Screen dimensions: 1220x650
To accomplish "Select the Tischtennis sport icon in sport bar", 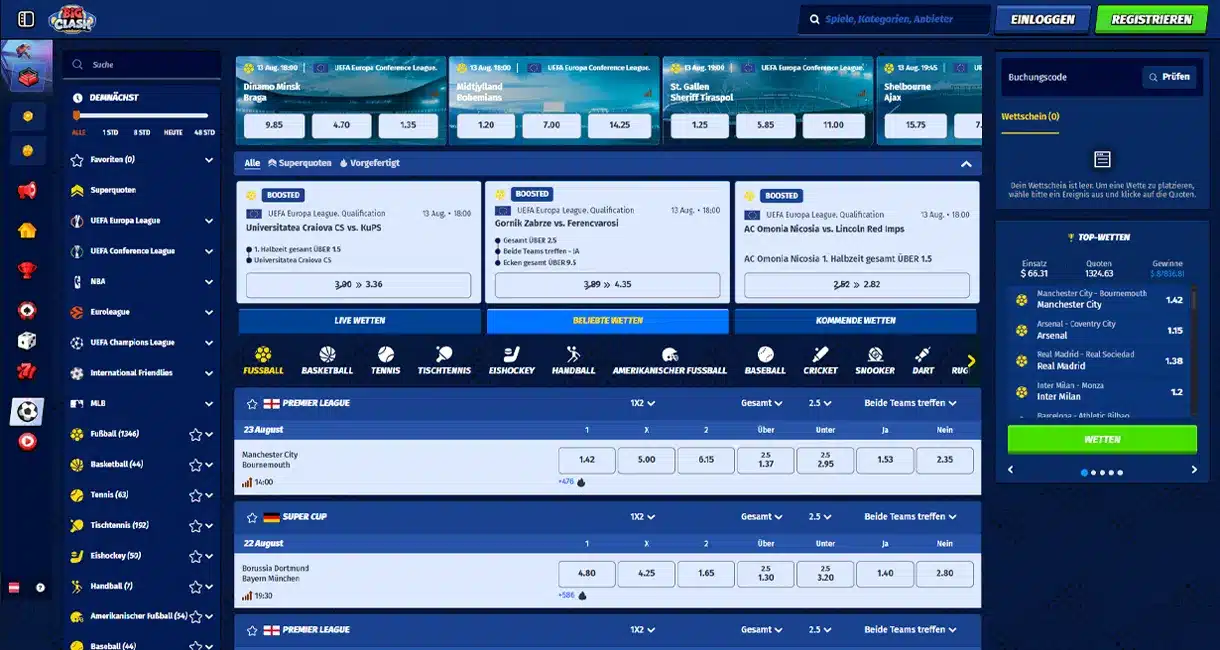I will pos(443,355).
